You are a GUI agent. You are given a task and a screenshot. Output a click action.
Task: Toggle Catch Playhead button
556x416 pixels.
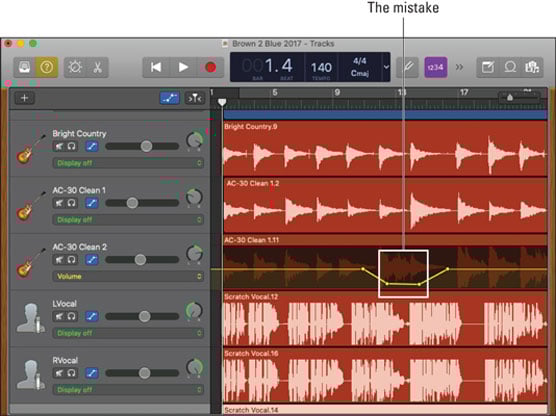point(195,98)
